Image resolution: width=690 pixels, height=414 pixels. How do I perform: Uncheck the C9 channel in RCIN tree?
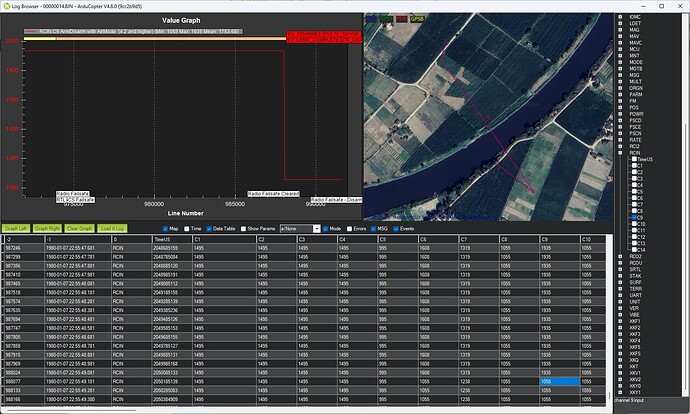coord(634,217)
